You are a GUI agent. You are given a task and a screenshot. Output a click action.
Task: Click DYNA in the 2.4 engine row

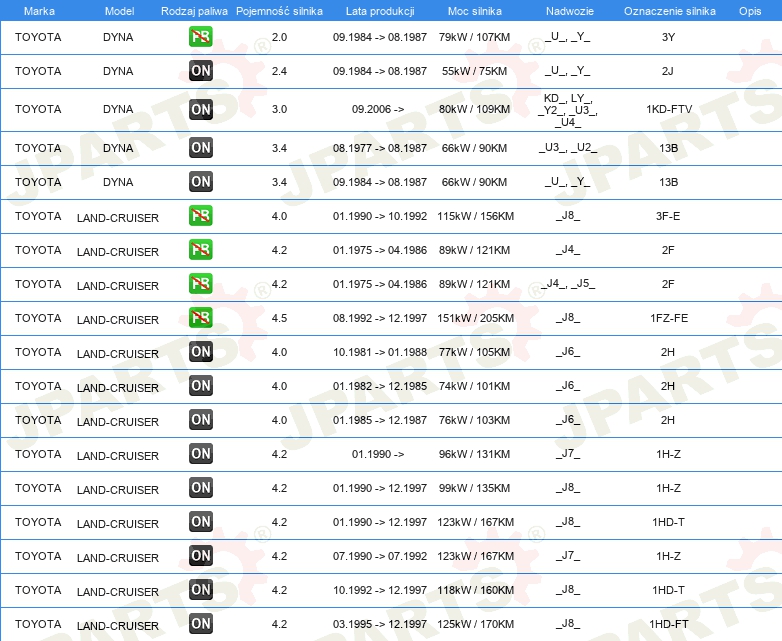[118, 71]
